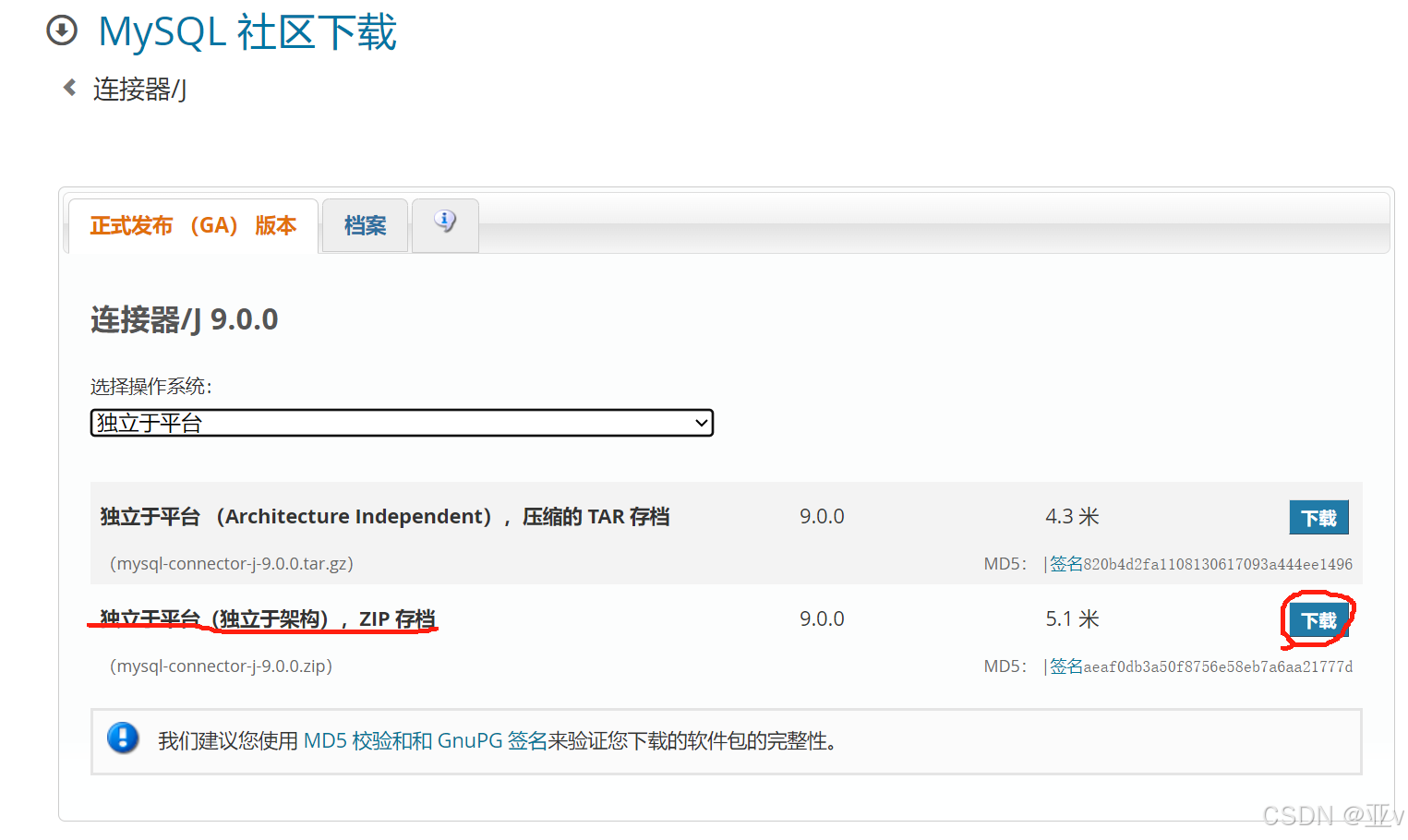Click the download circle icon beside the MySQL title
The height and width of the screenshot is (840, 1408).
[62, 30]
